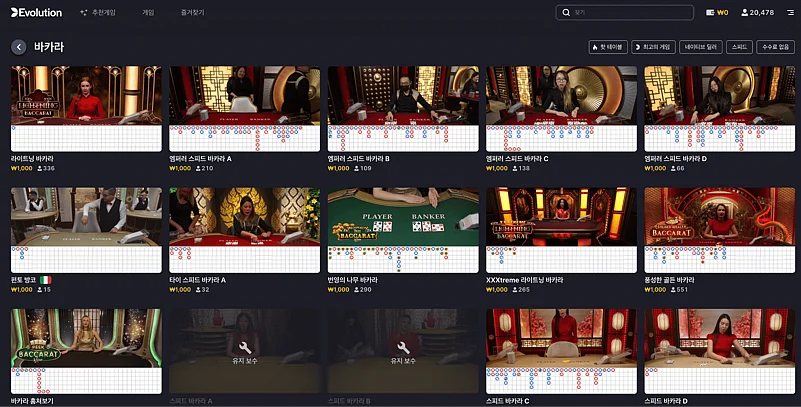
Task: Open the 게임 menu item
Action: (x=148, y=13)
